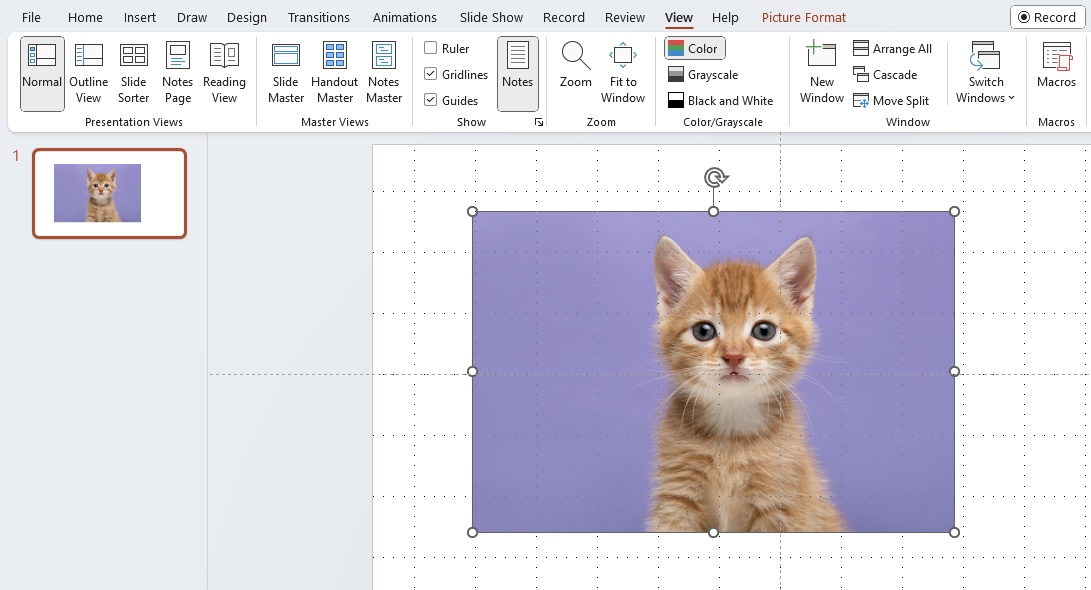The image size is (1091, 590).
Task: Select slide 1 thumbnail
Action: [x=109, y=193]
